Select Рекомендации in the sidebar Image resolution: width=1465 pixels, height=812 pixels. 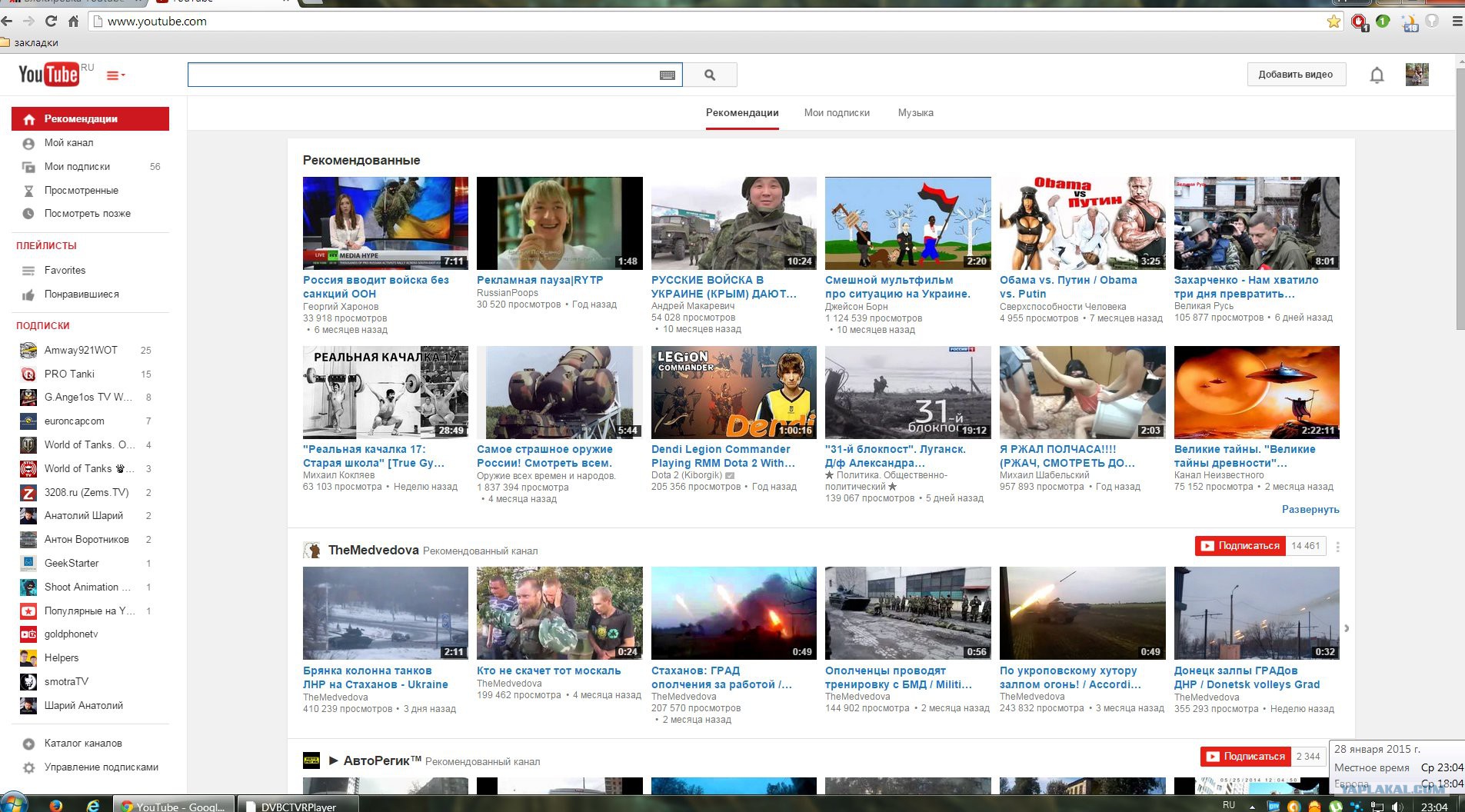[90, 119]
